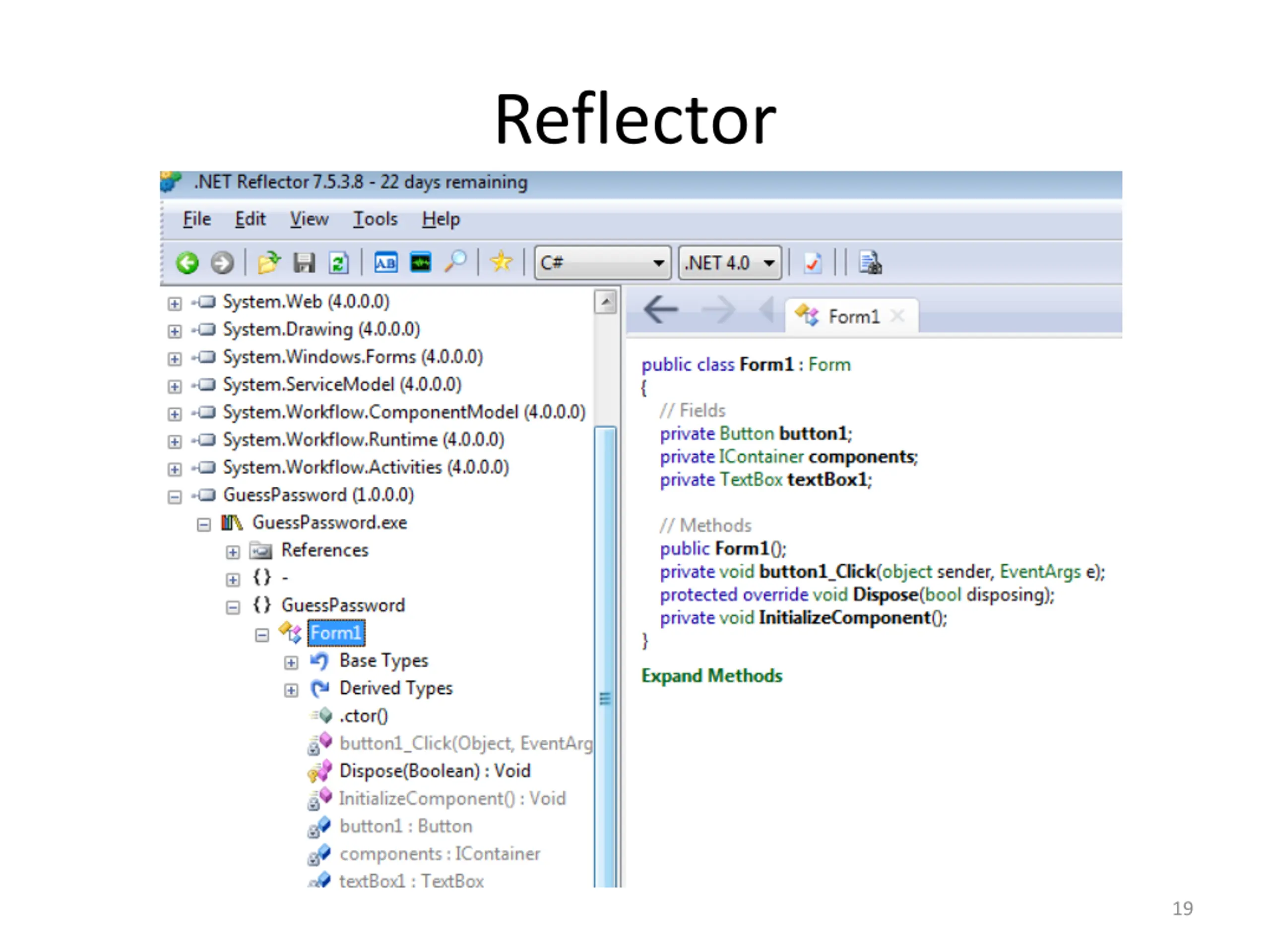1270x952 pixels.
Task: Click the Refresh toolbar icon
Action: click(x=339, y=263)
